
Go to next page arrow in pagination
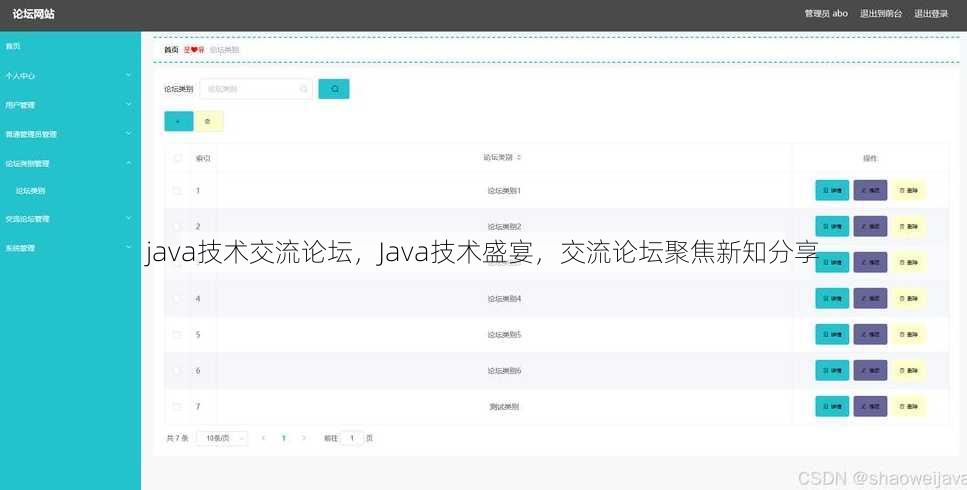click(303, 438)
